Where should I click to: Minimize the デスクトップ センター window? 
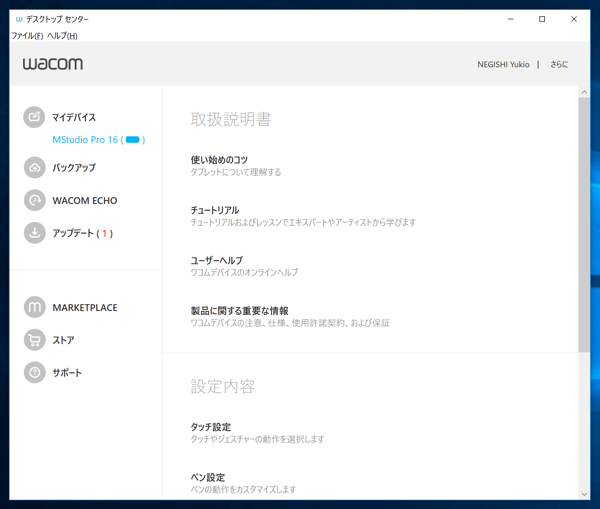511,19
